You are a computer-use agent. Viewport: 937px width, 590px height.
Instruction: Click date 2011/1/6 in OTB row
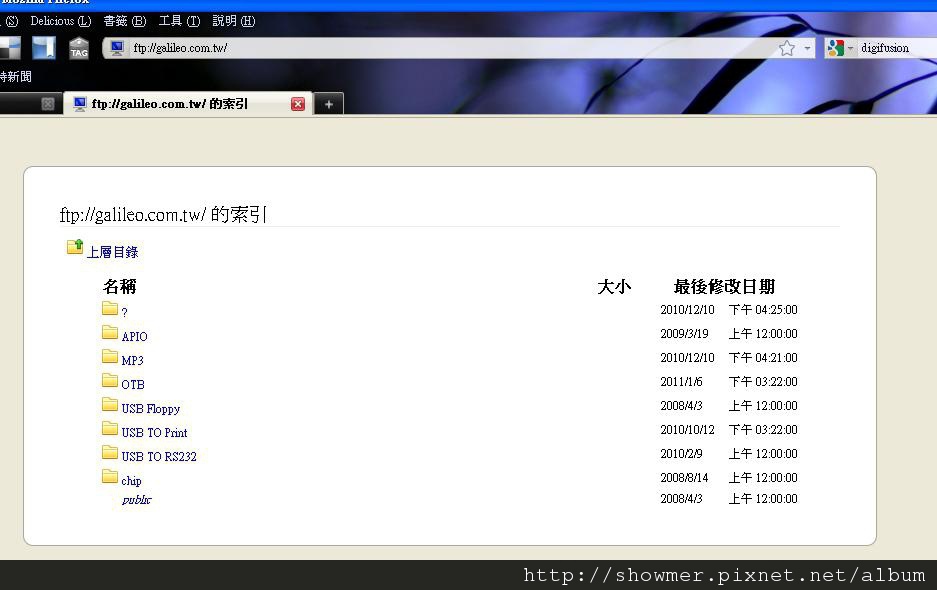point(681,381)
